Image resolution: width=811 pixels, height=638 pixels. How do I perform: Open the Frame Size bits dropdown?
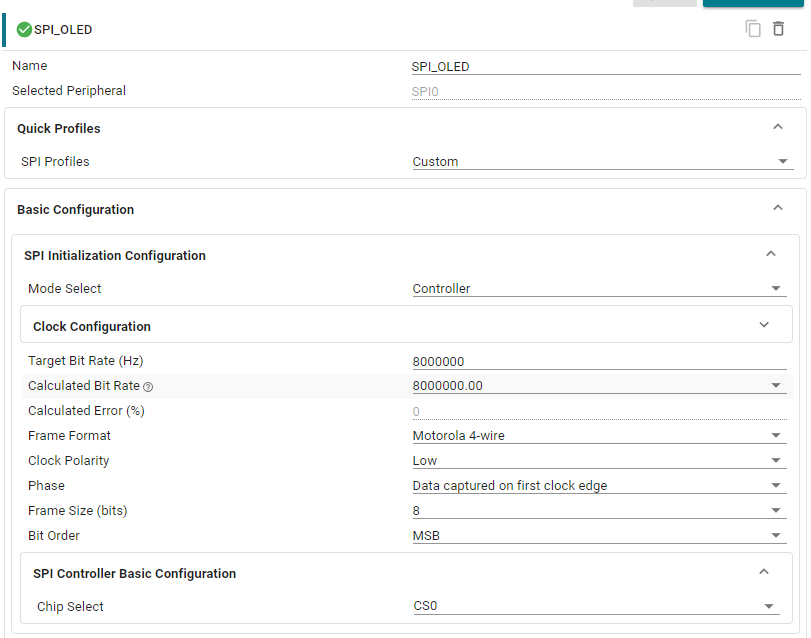598,511
